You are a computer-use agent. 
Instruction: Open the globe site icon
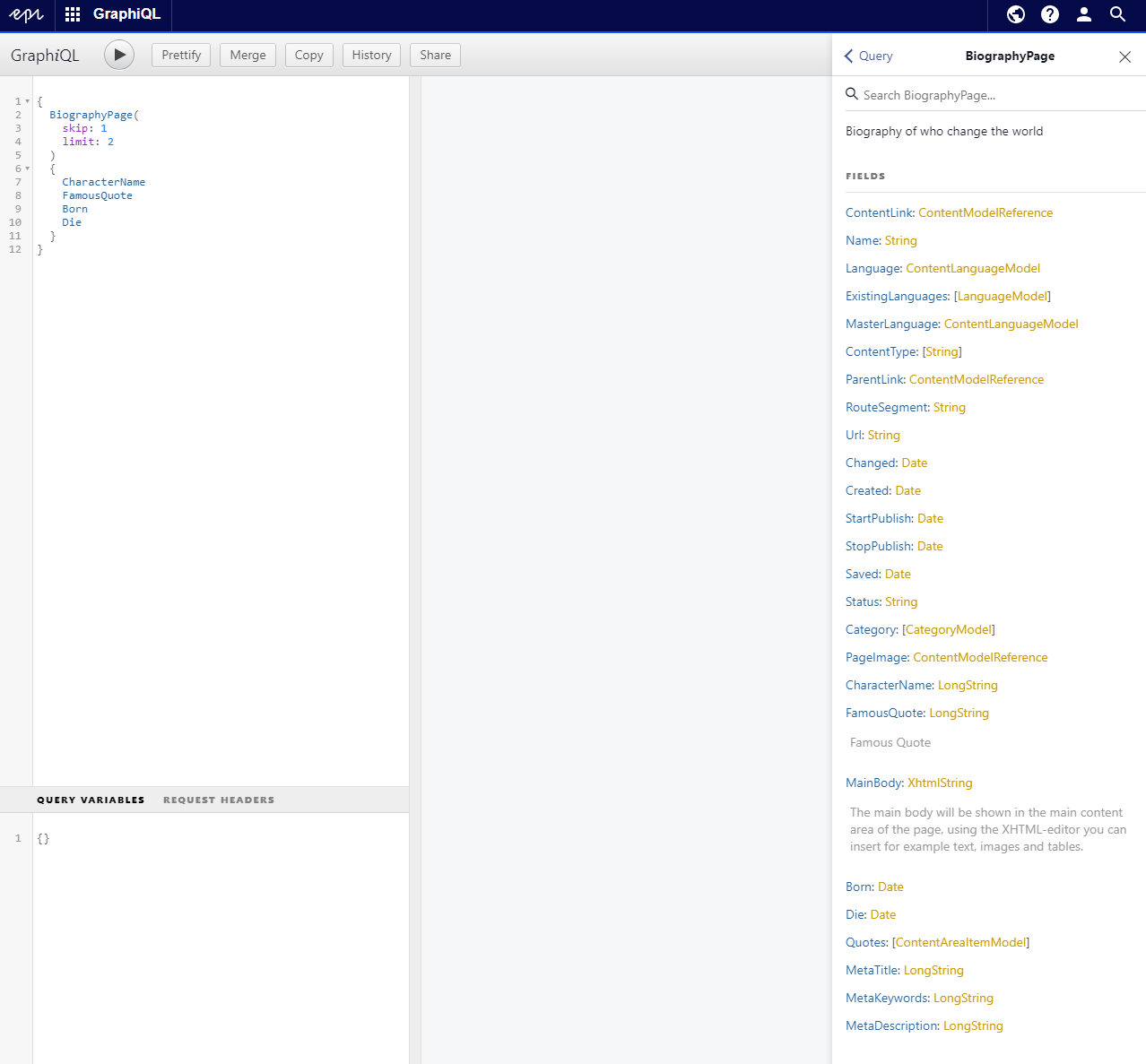coord(1016,14)
